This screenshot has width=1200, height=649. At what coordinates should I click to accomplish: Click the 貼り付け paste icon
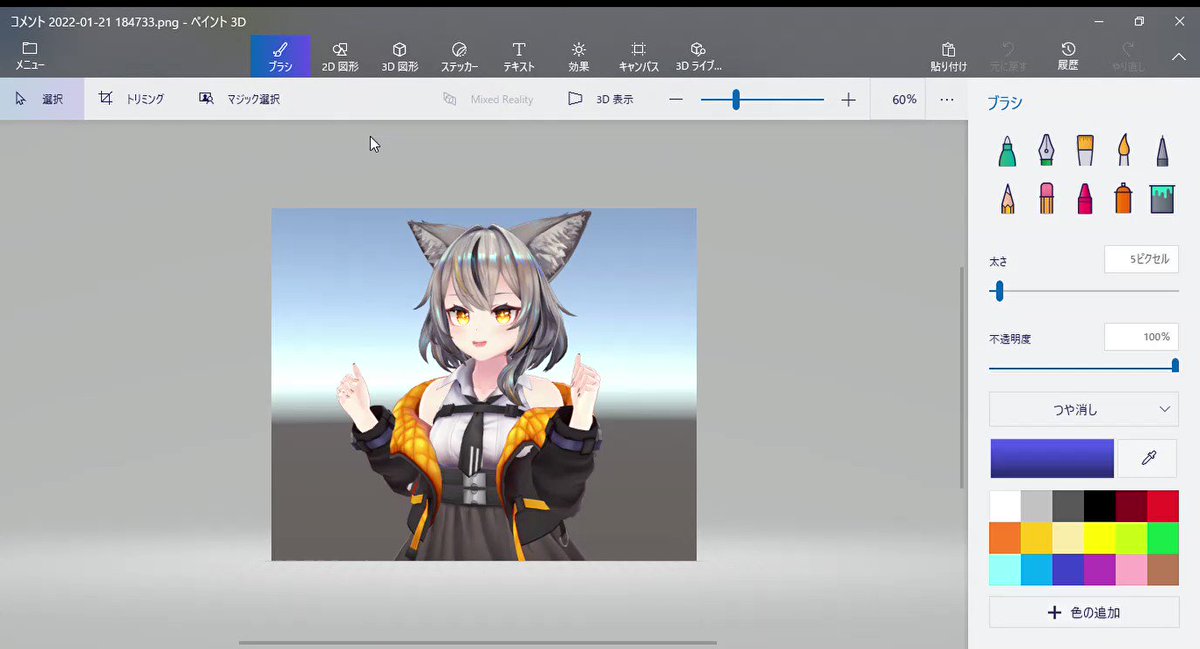coord(949,56)
